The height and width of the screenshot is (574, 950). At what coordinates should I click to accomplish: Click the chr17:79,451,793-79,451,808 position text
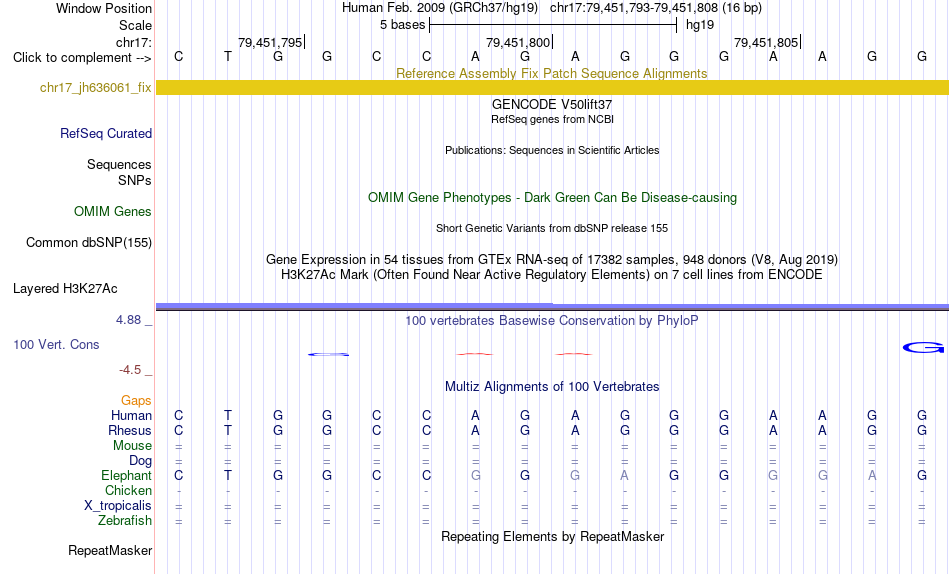pyautogui.click(x=656, y=8)
